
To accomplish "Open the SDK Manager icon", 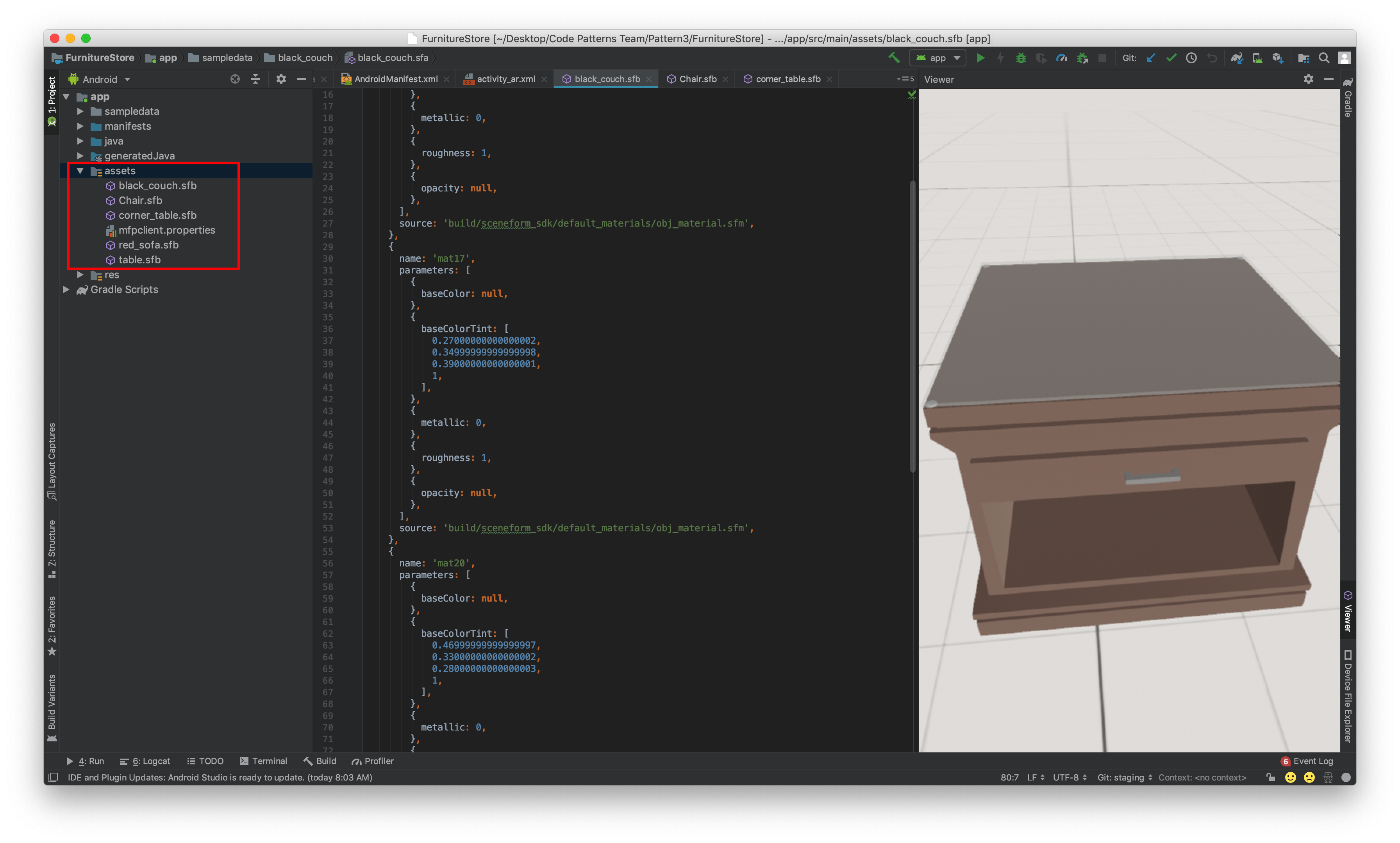I will click(x=1278, y=58).
